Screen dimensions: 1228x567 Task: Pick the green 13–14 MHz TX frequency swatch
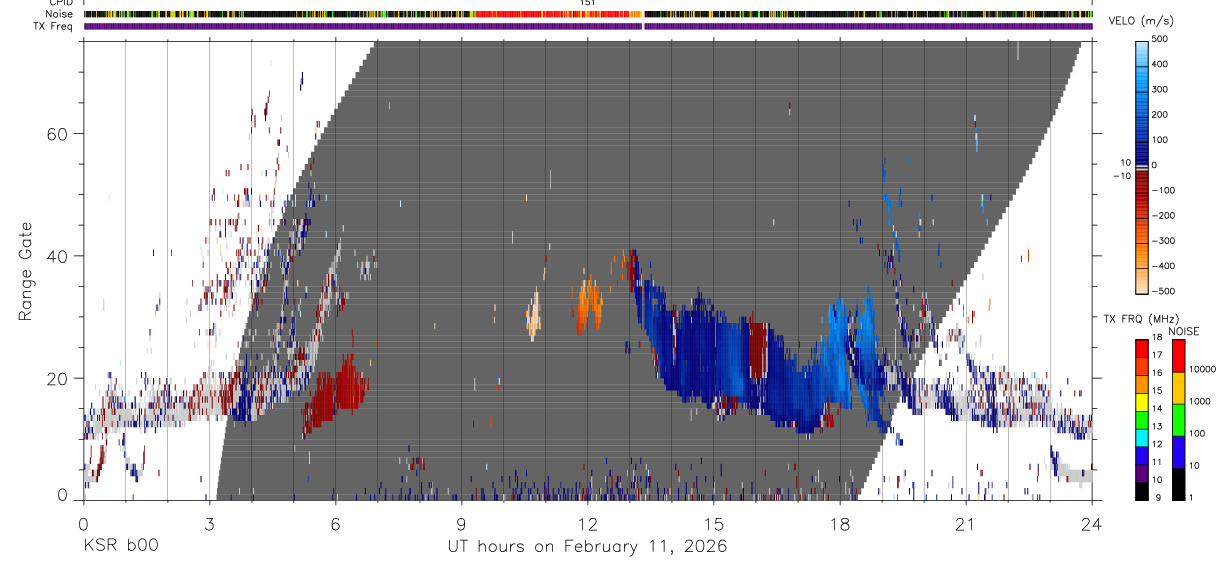(1141, 419)
